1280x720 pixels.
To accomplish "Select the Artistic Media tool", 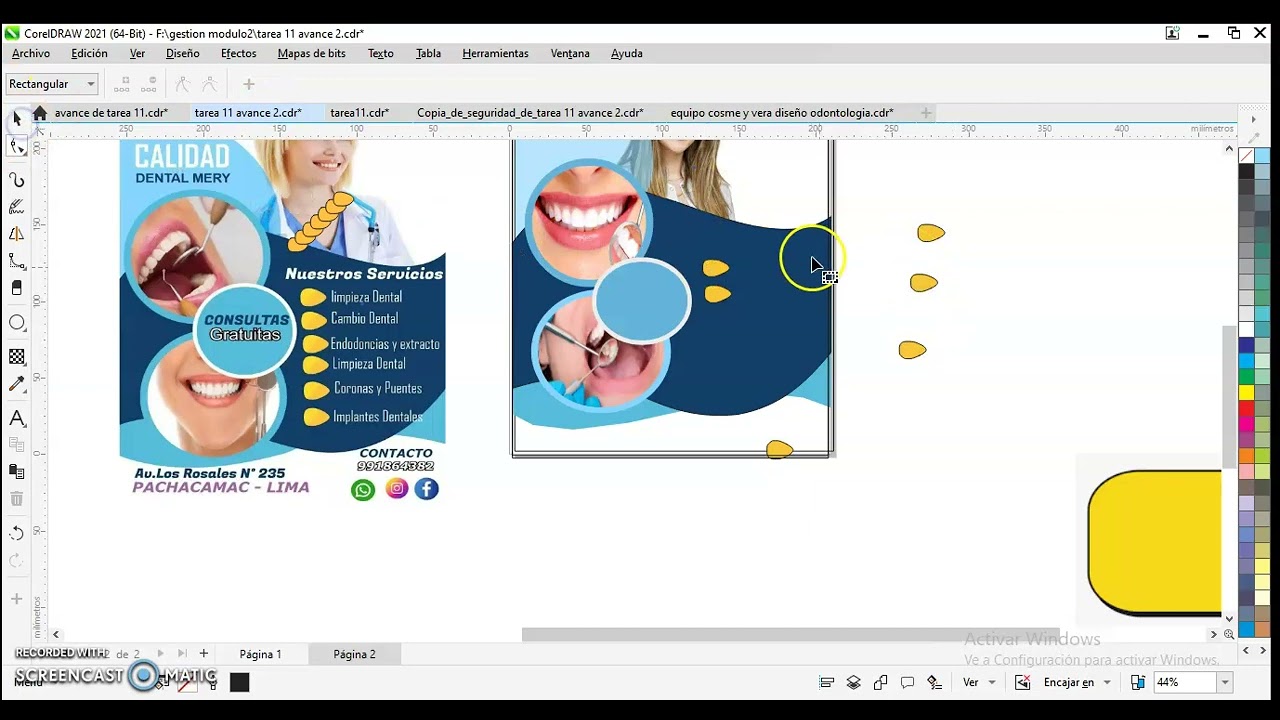I will pyautogui.click(x=16, y=207).
